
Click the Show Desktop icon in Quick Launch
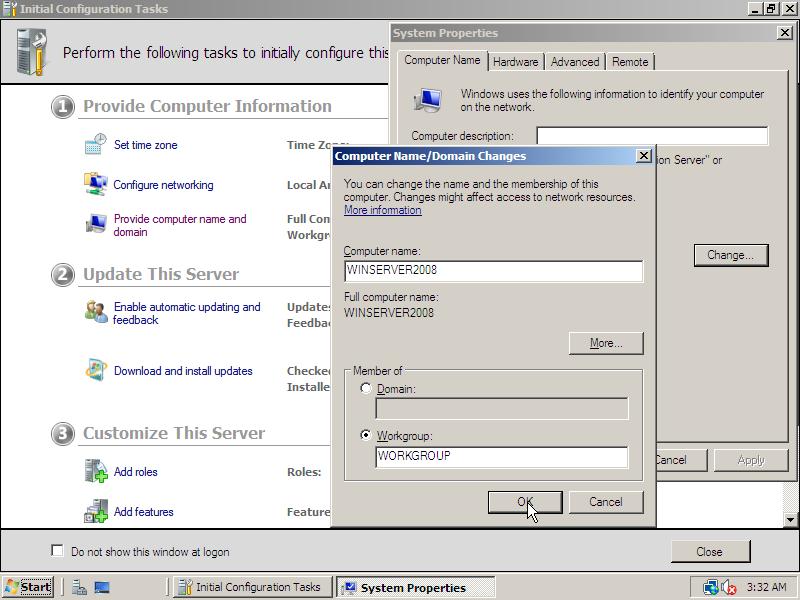[x=102, y=588]
